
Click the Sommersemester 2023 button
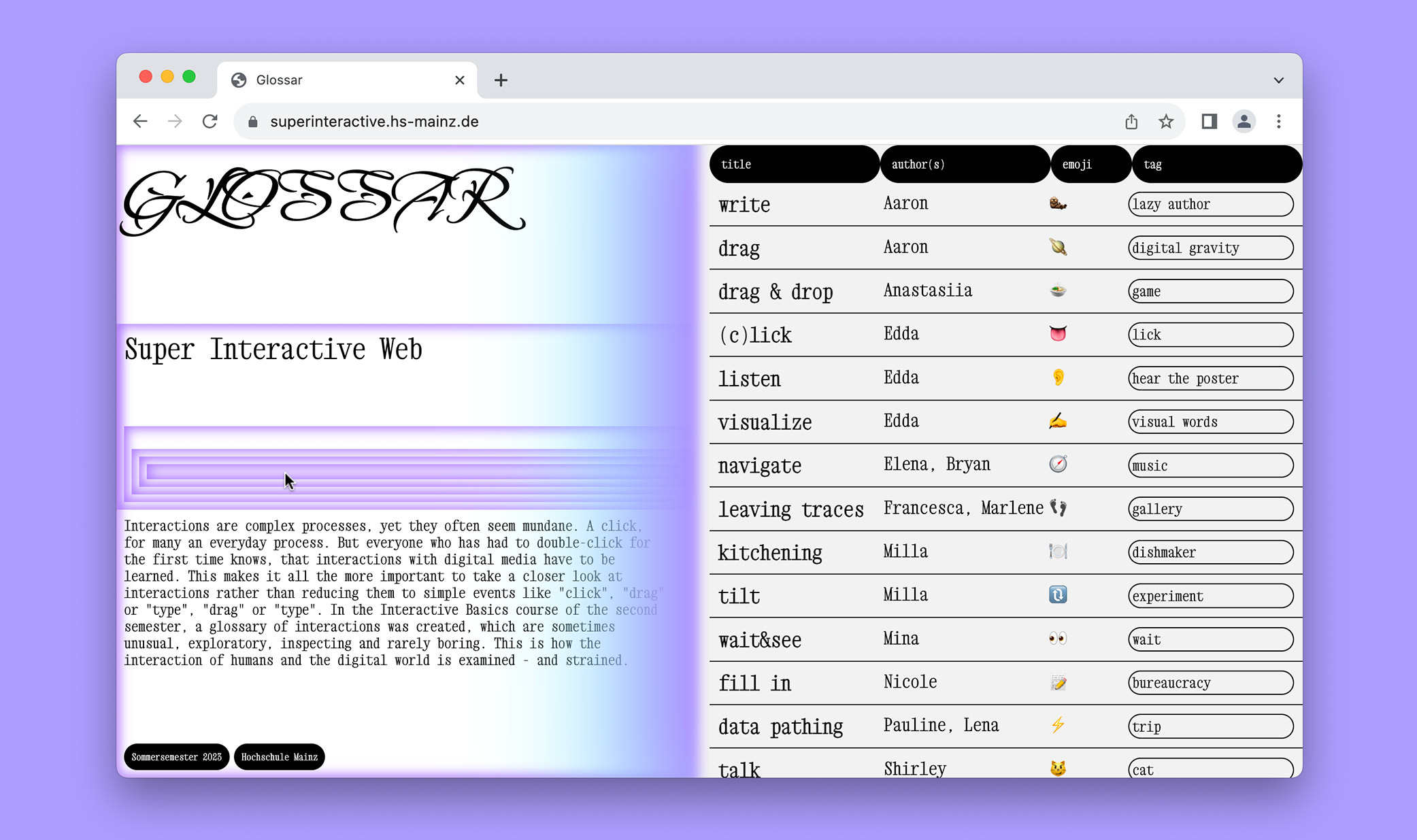(x=176, y=756)
